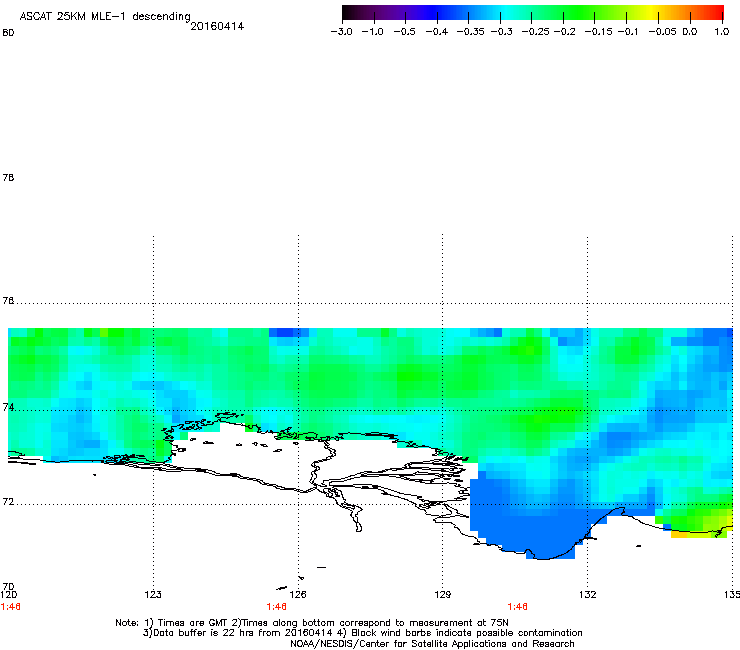
Task: Click the longitude label 123
Action: click(x=153, y=594)
